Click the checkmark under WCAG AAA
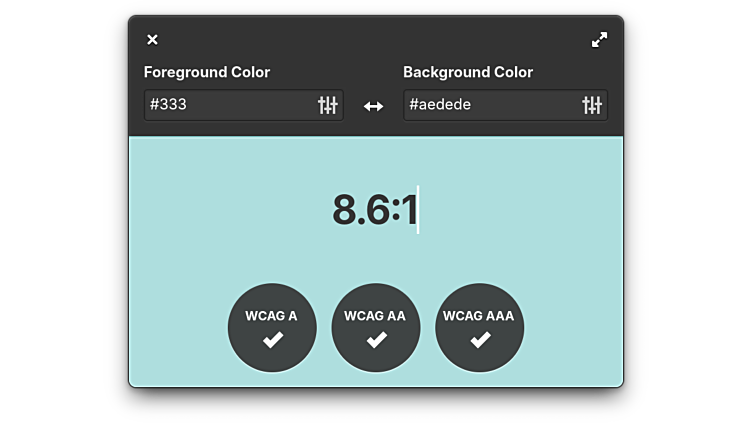752x423 pixels. pyautogui.click(x=480, y=340)
